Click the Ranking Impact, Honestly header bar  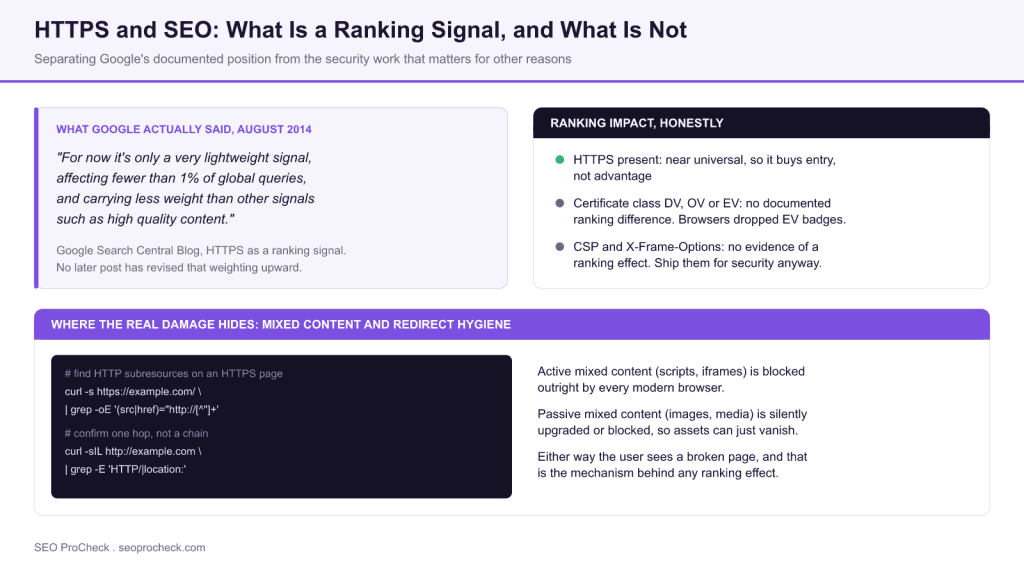[x=761, y=123]
